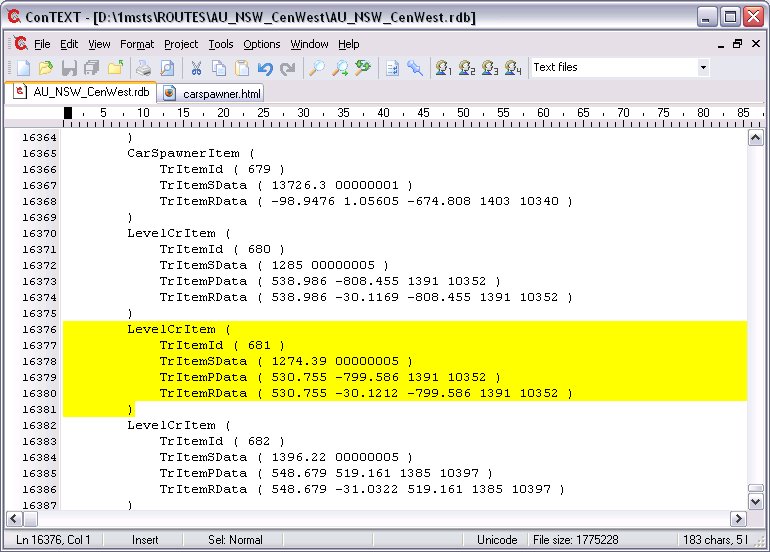This screenshot has width=770, height=552.
Task: Close the file using the folder-arrow icon
Action: (115, 68)
